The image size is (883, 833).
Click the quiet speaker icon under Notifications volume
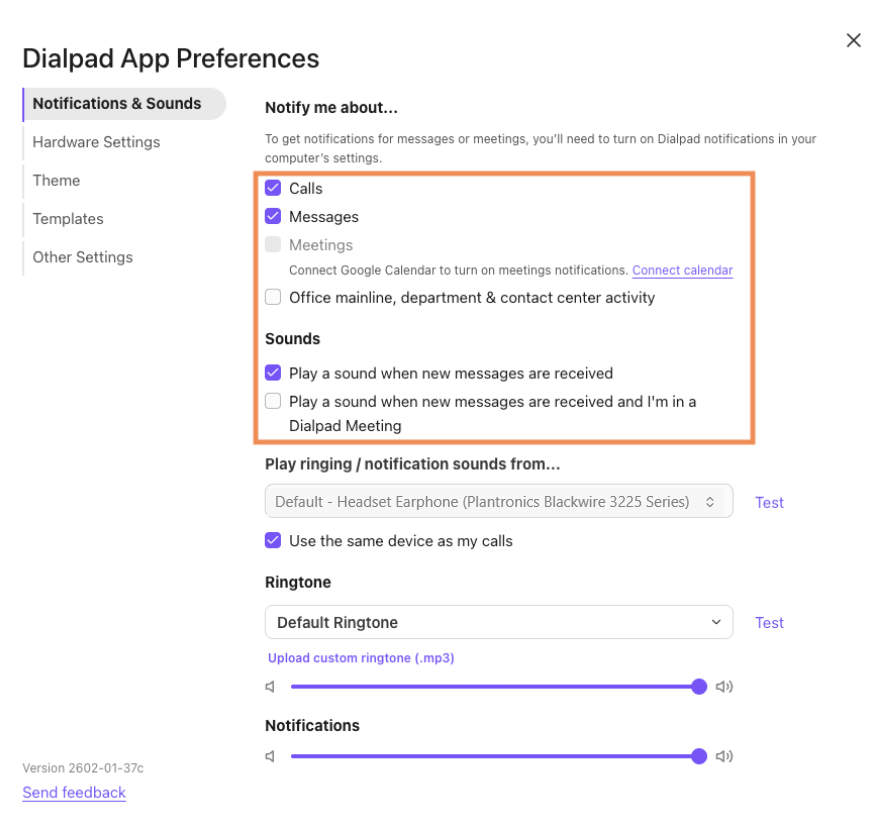click(269, 756)
